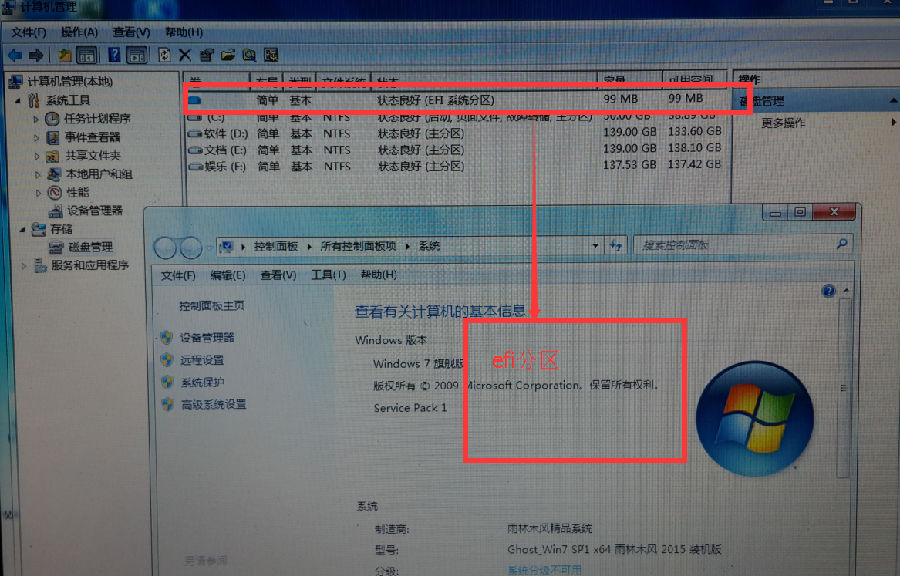Select 性能 in the tree

pos(78,192)
